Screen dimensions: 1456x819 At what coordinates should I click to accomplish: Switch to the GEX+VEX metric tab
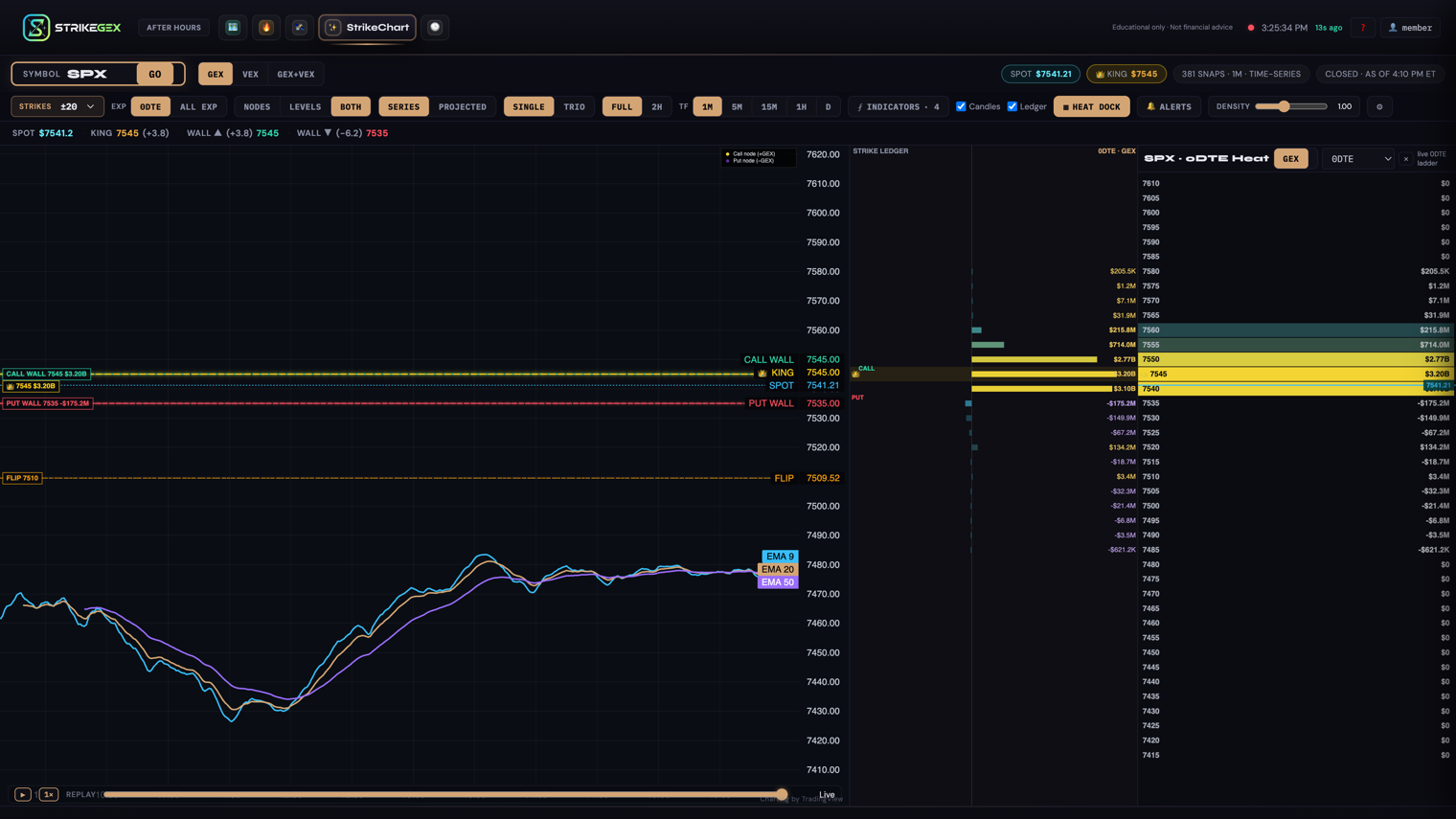pyautogui.click(x=296, y=74)
